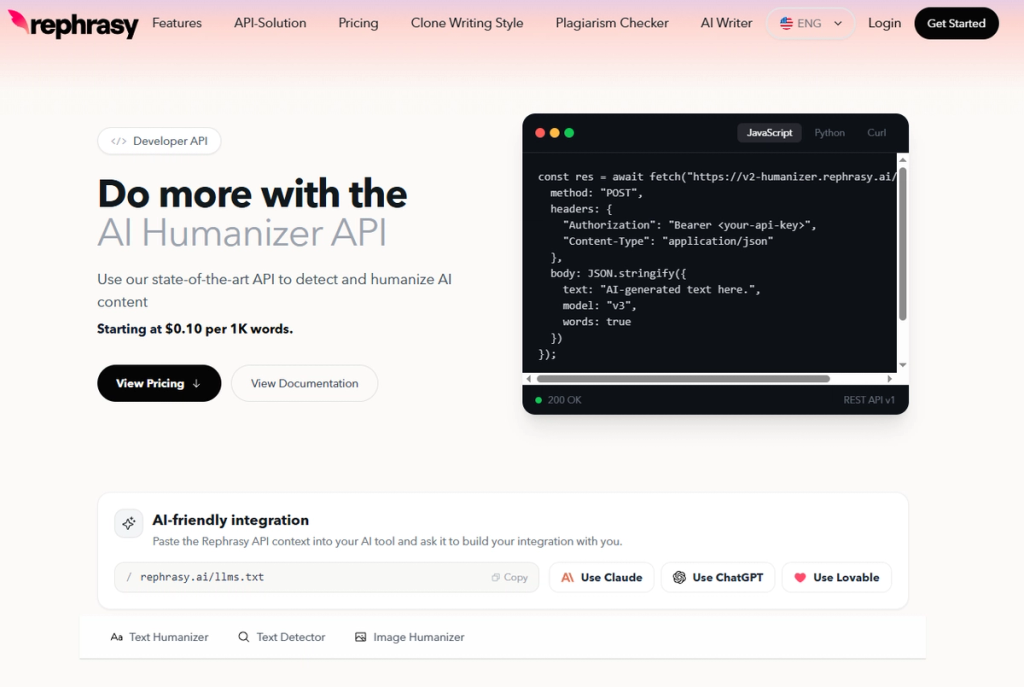Click the Aa icon on Text Humanizer
The width and height of the screenshot is (1024, 687).
point(116,637)
